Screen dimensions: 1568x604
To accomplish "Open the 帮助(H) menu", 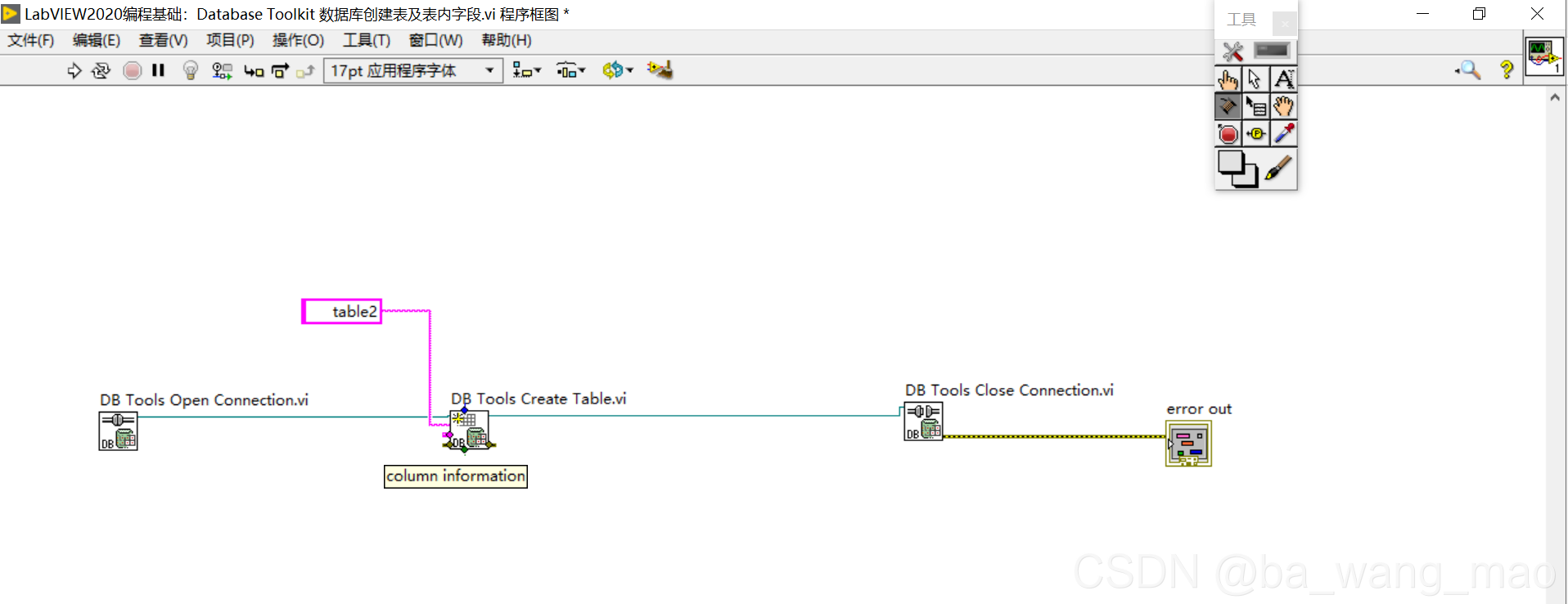I will (507, 40).
